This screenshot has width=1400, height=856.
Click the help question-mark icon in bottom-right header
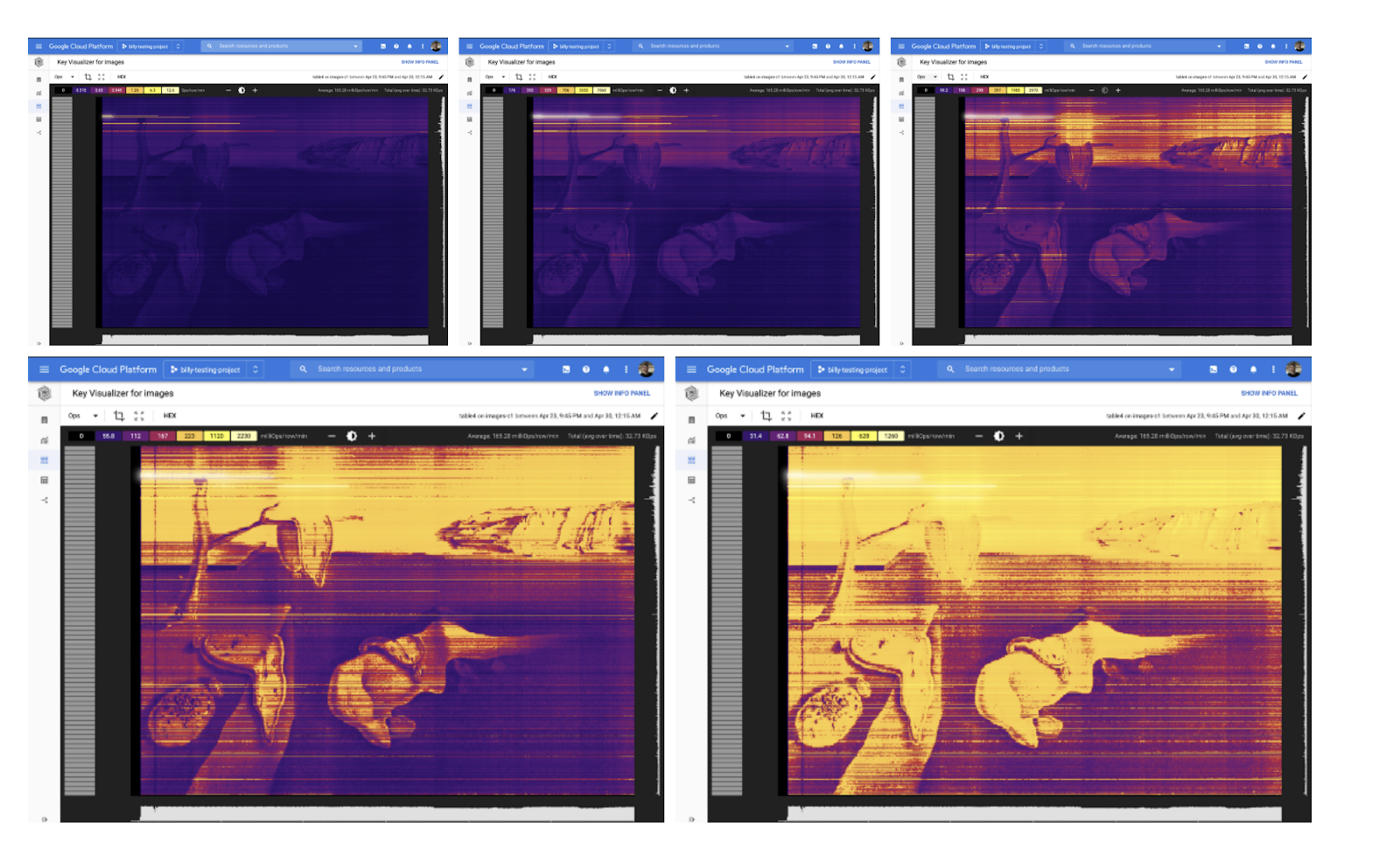pos(1233,369)
